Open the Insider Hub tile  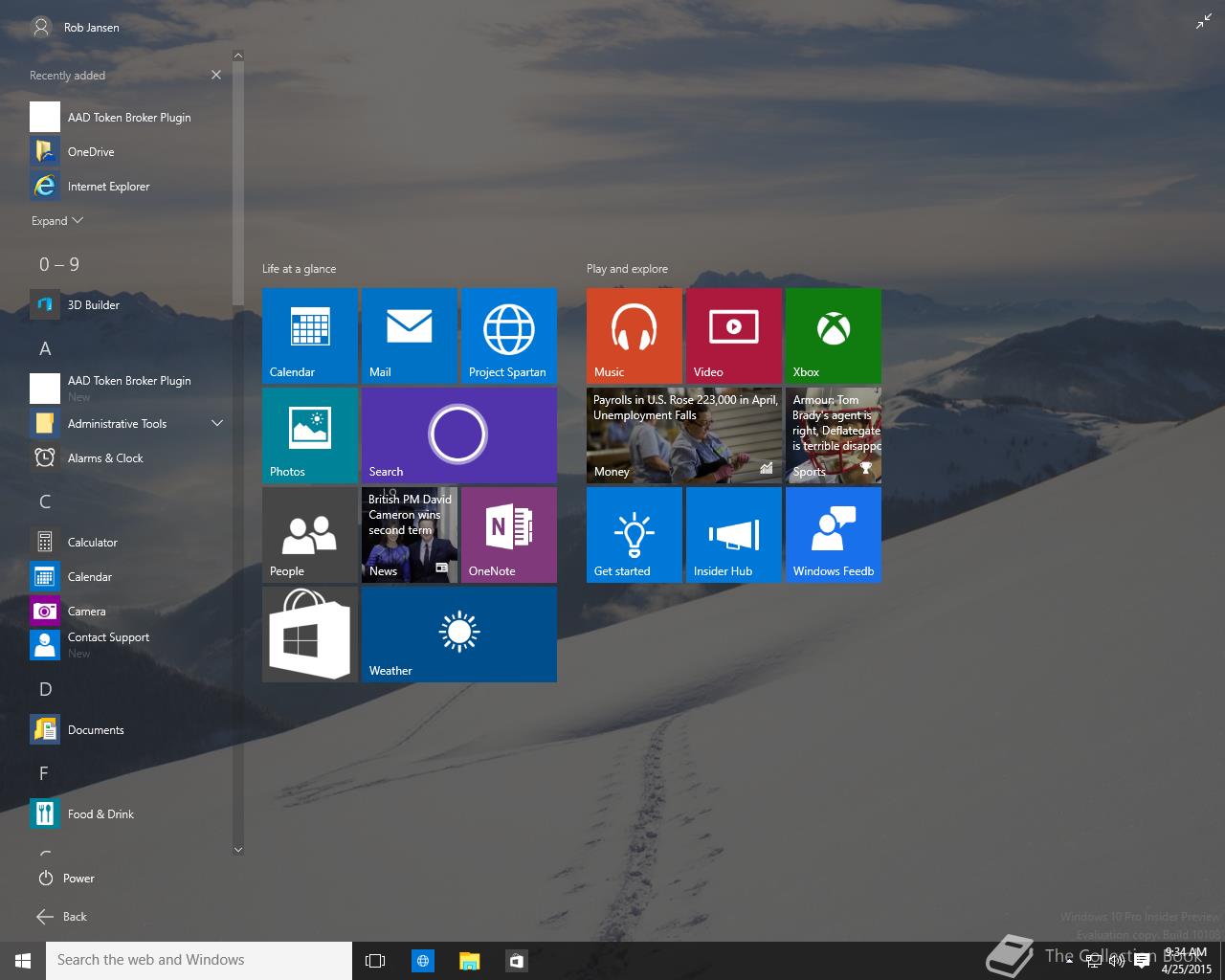pyautogui.click(x=734, y=535)
